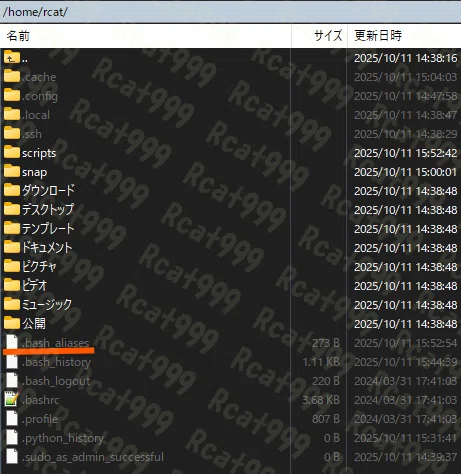
Task: Click the ドキュメント folder icon
Action: point(12,248)
